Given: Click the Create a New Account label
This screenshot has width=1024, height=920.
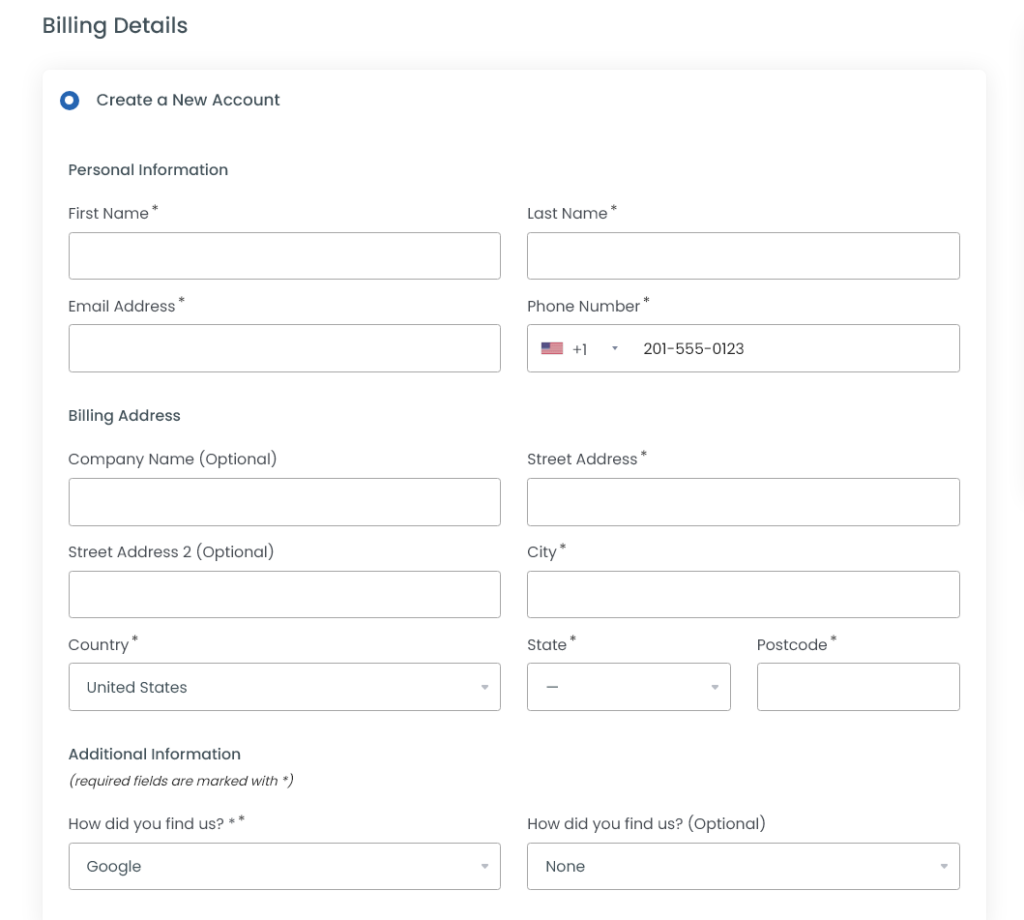Looking at the screenshot, I should click(188, 100).
